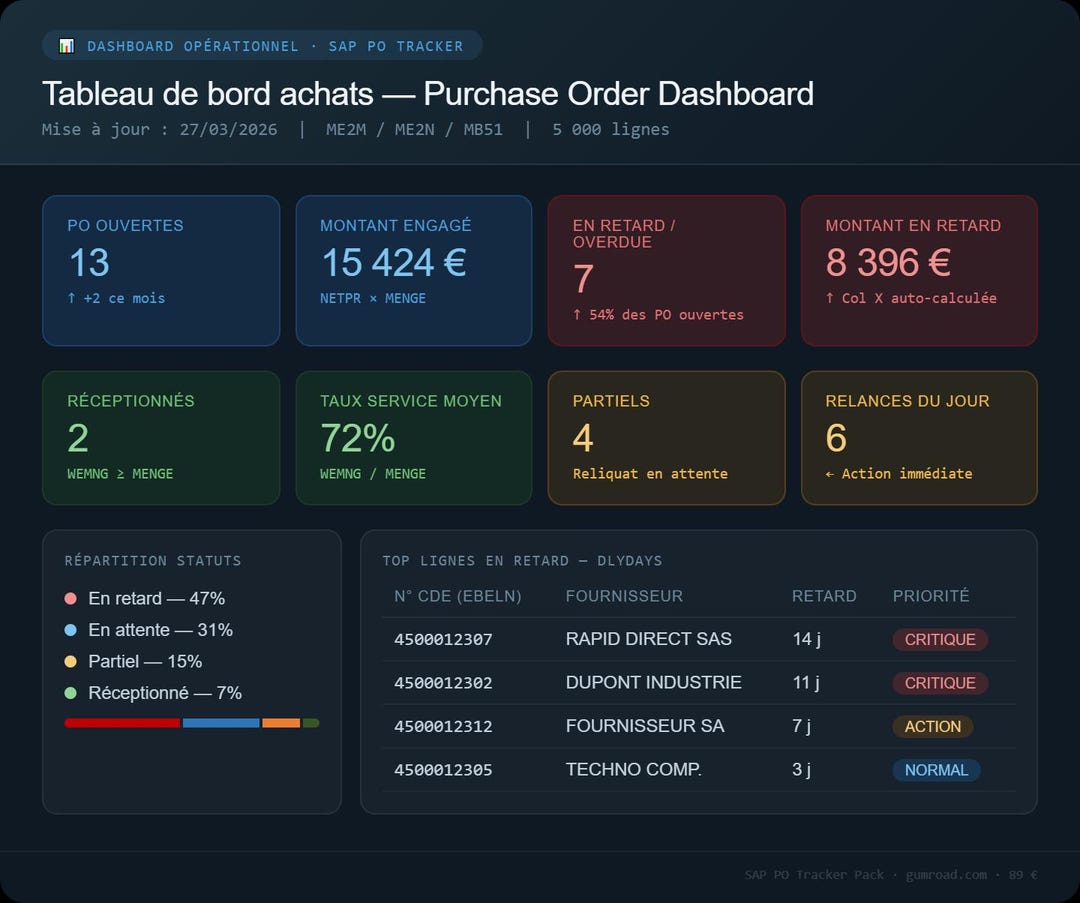Click the Dashboard Opérationnel SAP PO Tracker badge
1080x903 pixels.
[x=262, y=45]
